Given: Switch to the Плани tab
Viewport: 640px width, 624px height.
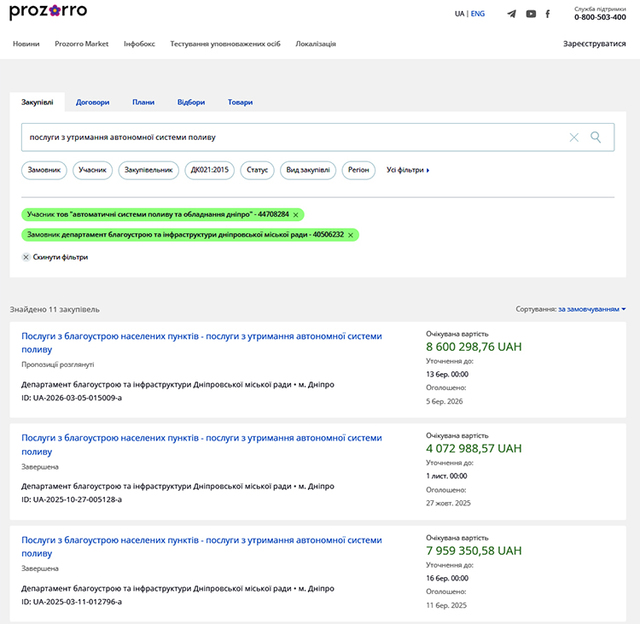Looking at the screenshot, I should 143,102.
